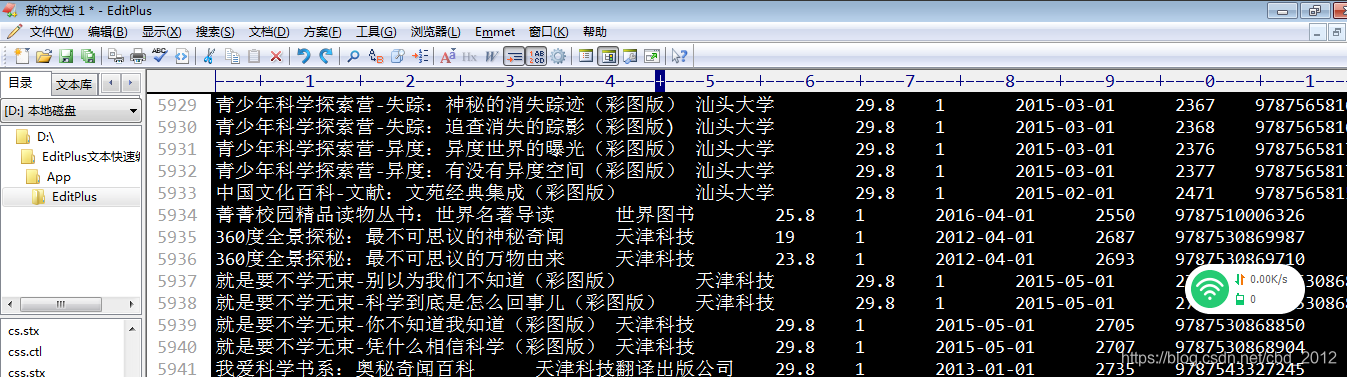1347x377 pixels.
Task: Click the red X Delete icon
Action: coord(276,56)
